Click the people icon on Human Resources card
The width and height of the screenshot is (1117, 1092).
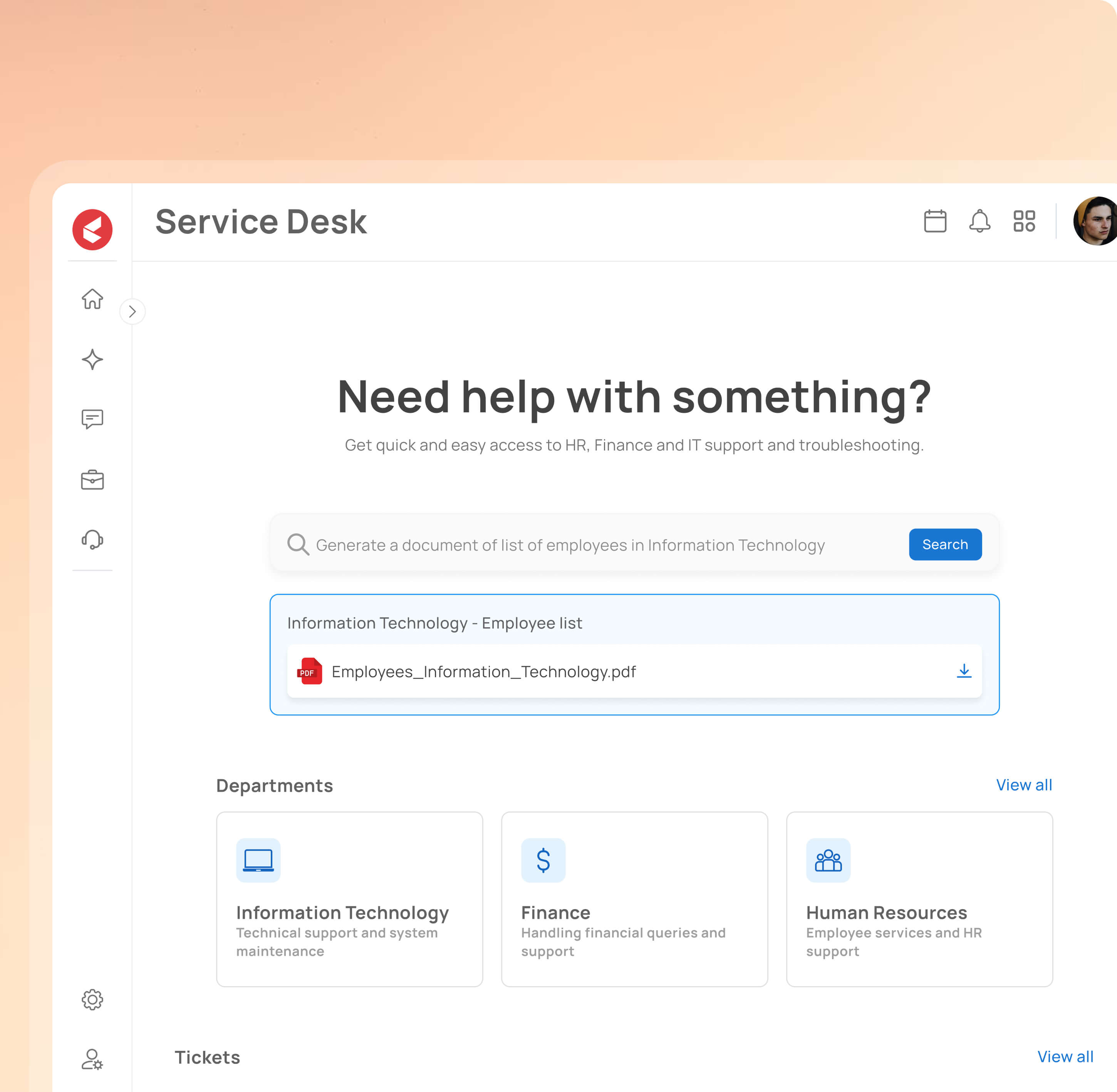(x=828, y=860)
